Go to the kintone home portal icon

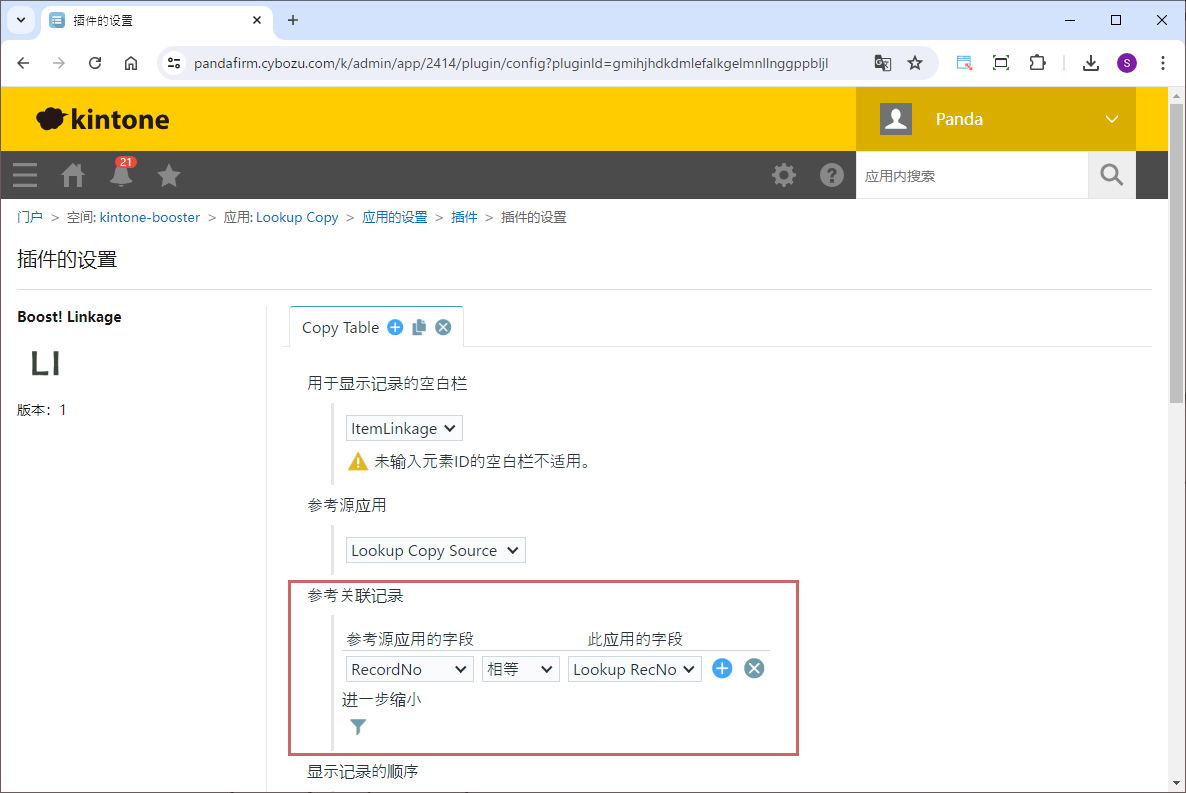tap(73, 176)
